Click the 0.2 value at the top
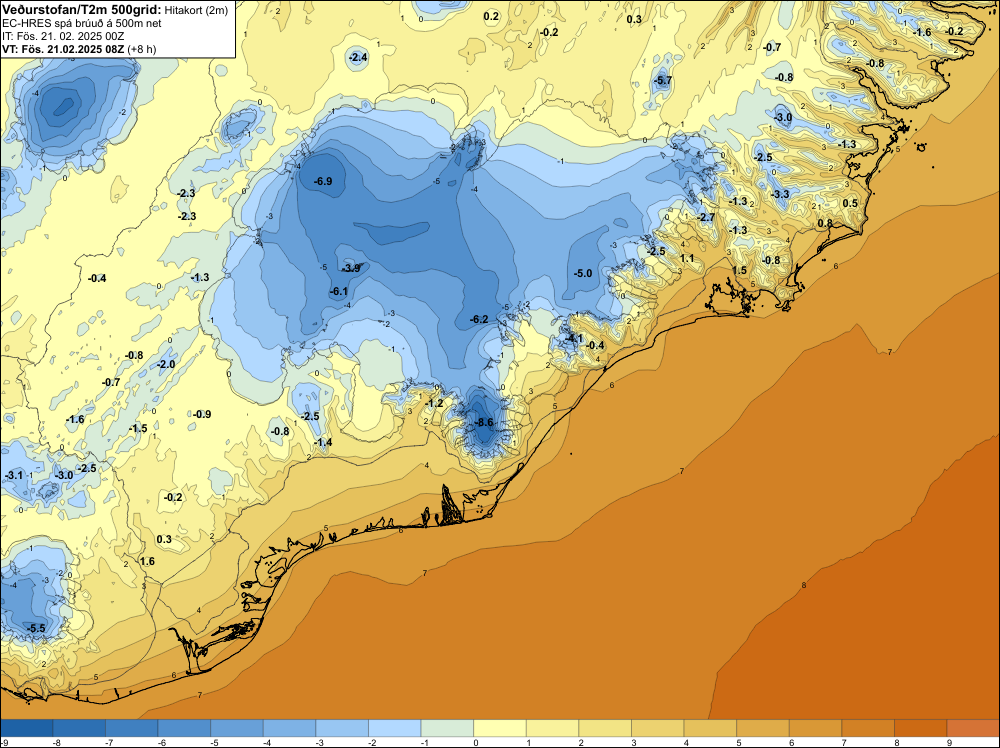1000x748 pixels. pyautogui.click(x=491, y=16)
